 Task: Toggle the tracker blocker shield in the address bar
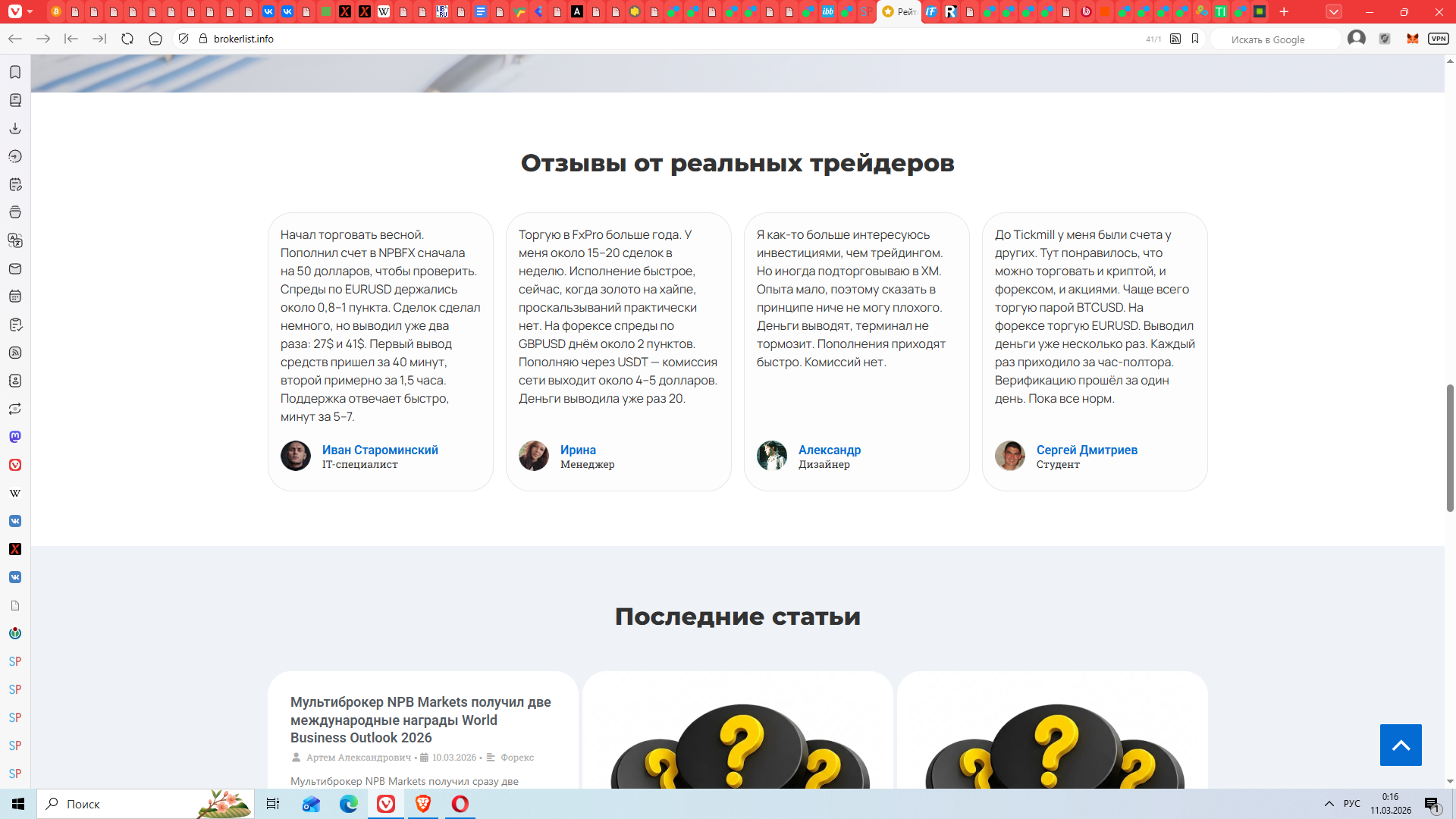point(184,39)
